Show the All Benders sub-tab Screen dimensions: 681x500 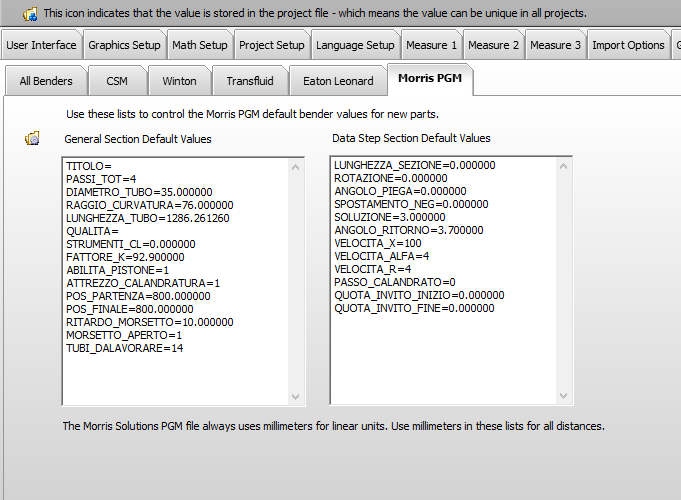tap(46, 81)
